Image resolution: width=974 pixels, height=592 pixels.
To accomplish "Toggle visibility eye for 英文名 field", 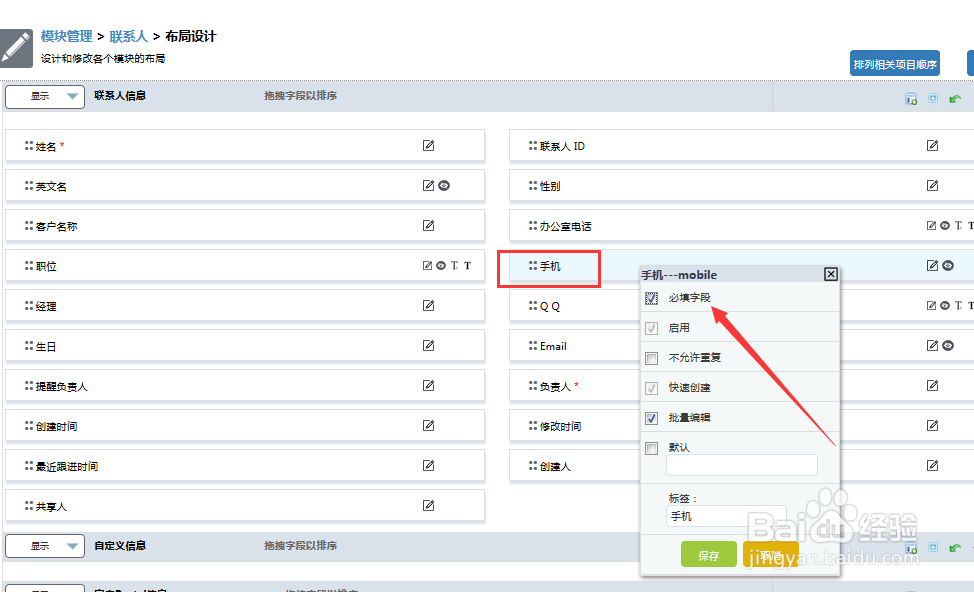I will [x=444, y=185].
